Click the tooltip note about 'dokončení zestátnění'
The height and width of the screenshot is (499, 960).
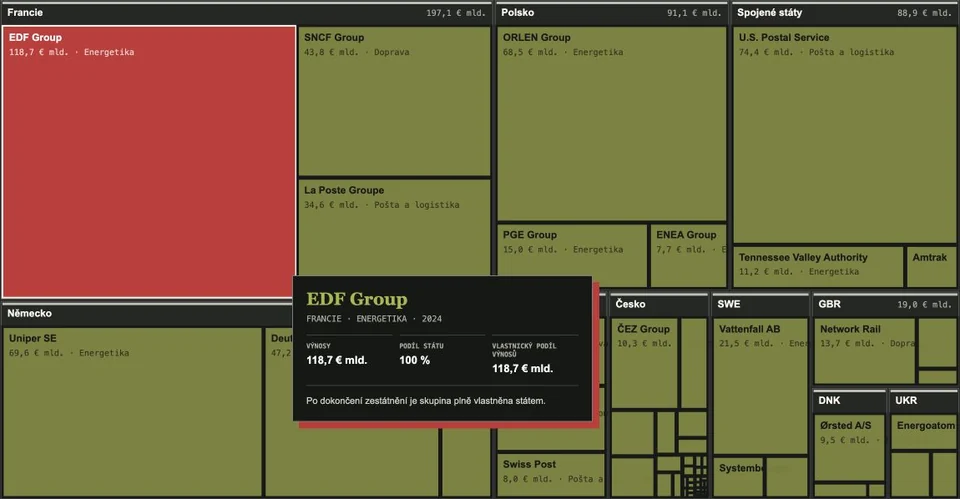point(426,400)
